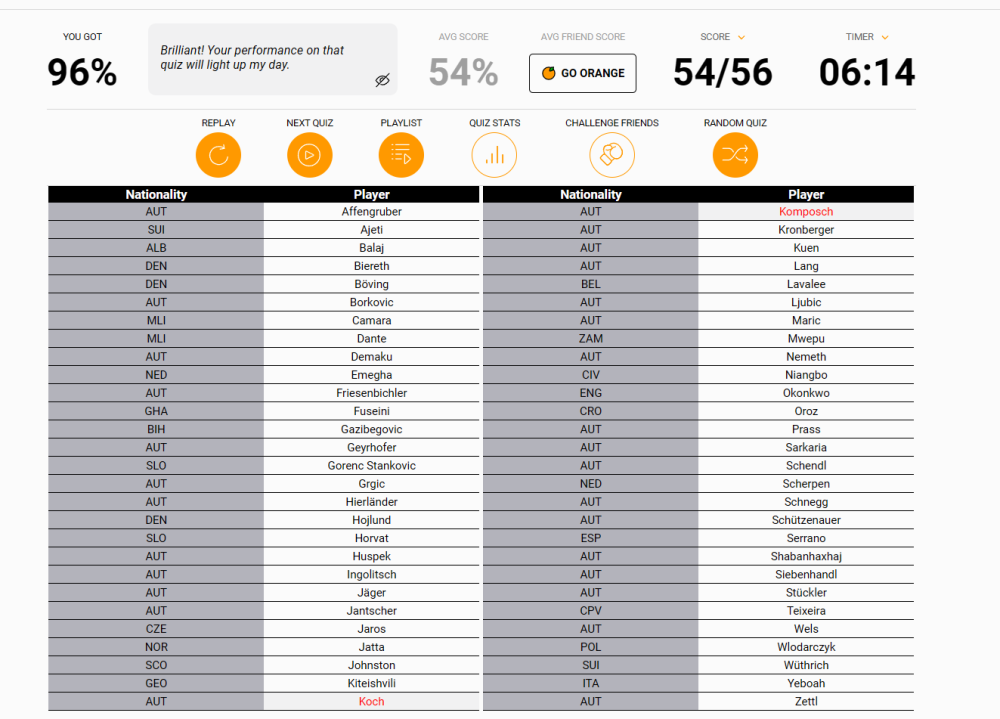Viewport: 1000px width, 719px height.
Task: Click the Random Quiz shuffle icon
Action: click(x=735, y=155)
